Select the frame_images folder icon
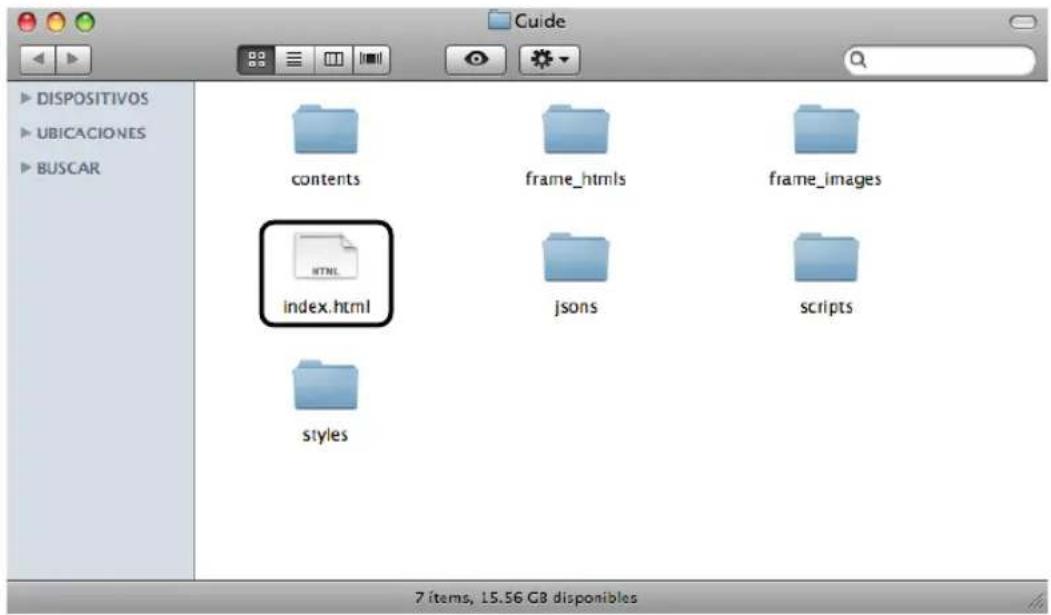Image resolution: width=1051 pixels, height=615 pixels. click(826, 130)
